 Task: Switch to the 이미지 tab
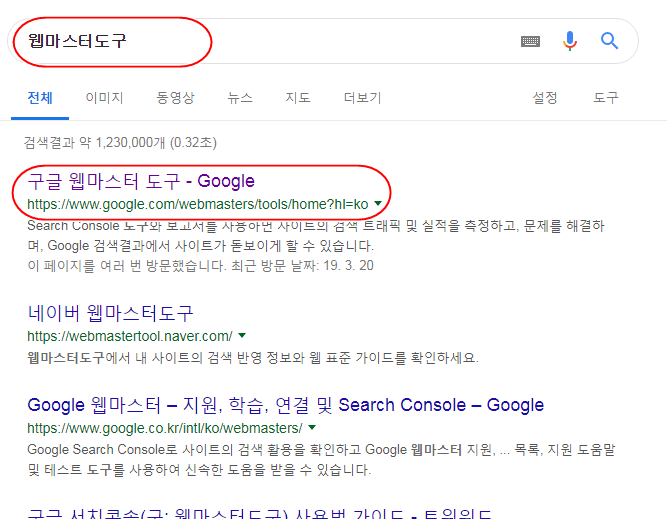(x=104, y=98)
